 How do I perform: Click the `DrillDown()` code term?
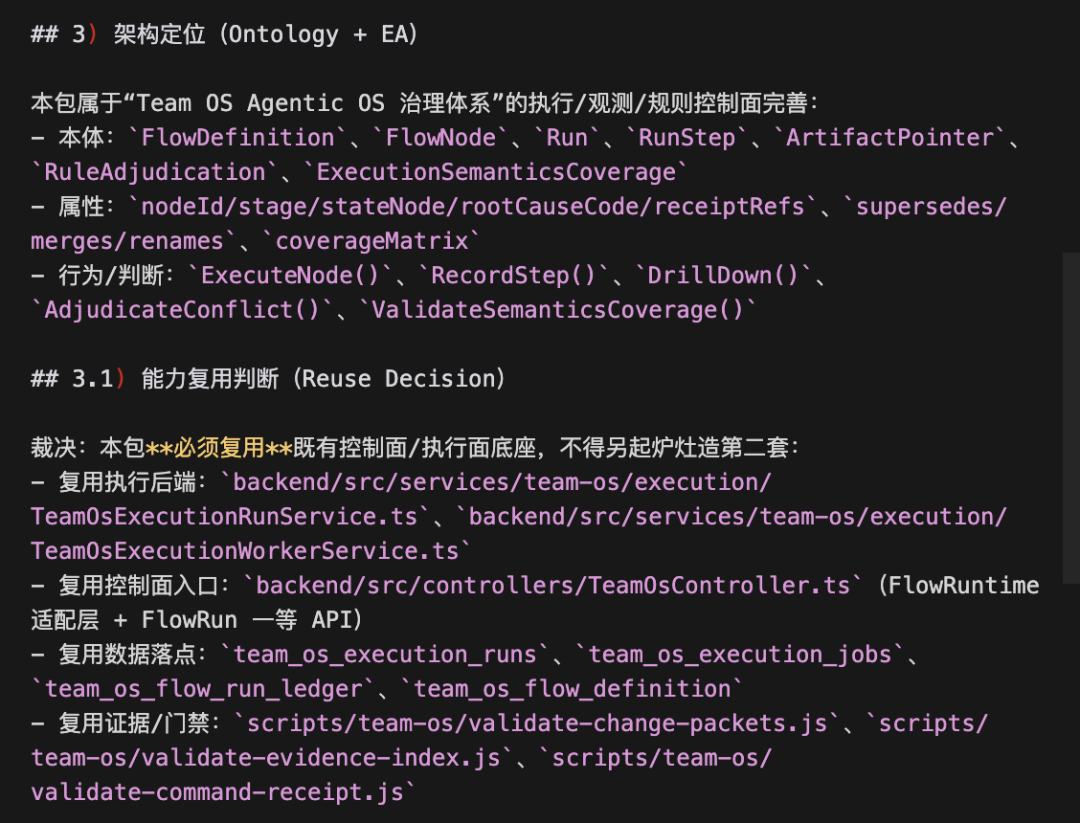coord(723,275)
